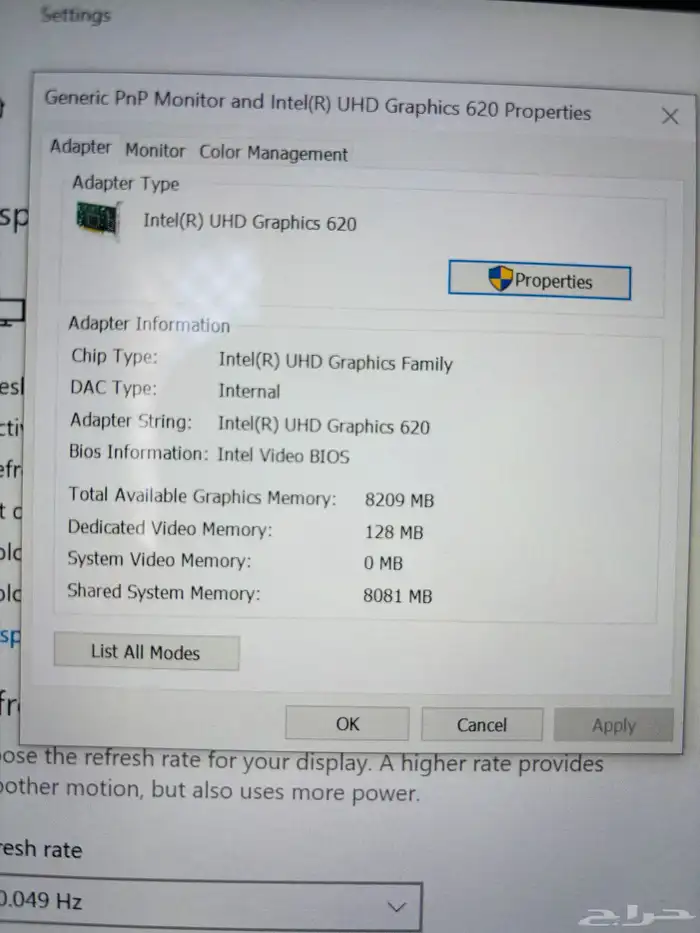Viewport: 700px width, 933px height.
Task: Select the Adapter tab
Action: click(81, 147)
